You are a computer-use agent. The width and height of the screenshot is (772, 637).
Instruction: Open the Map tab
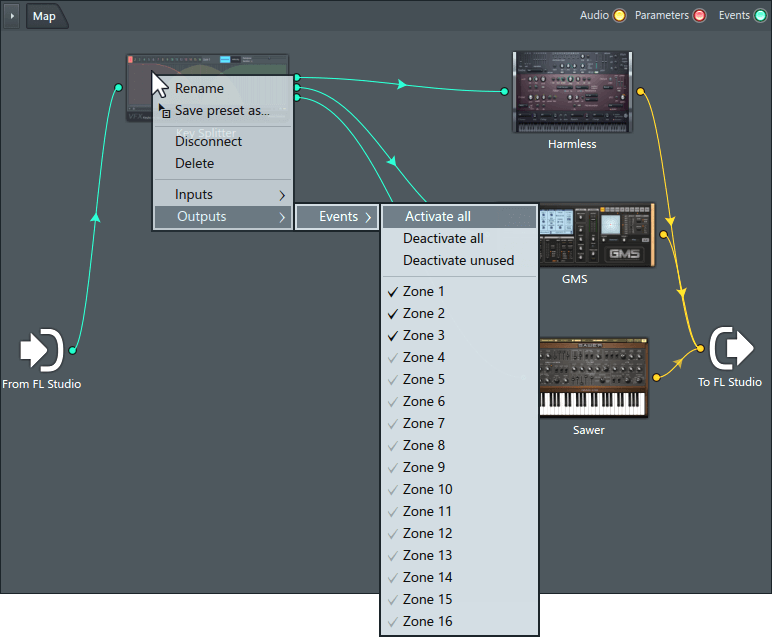coord(44,16)
